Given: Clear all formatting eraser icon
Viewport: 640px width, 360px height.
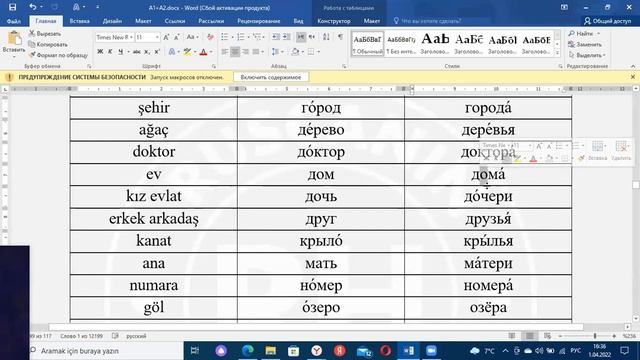Looking at the screenshot, I should (210, 37).
